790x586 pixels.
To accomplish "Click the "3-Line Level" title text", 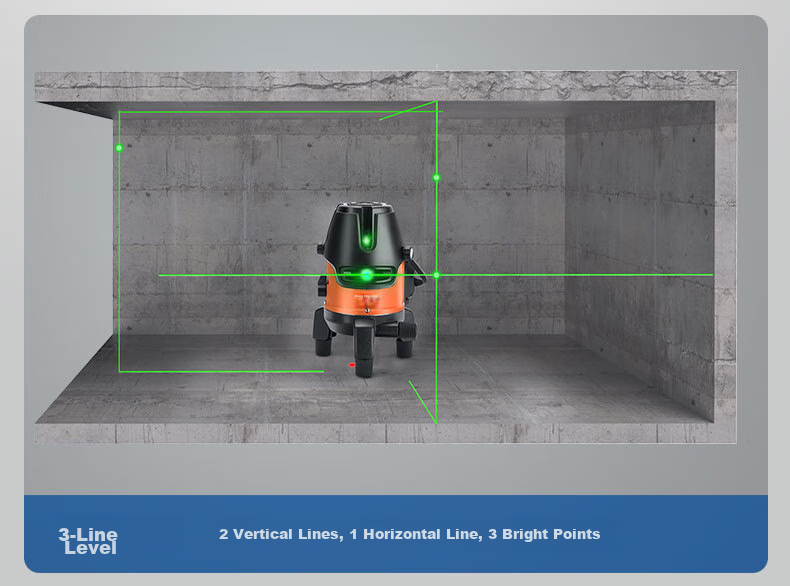I will click(x=88, y=541).
